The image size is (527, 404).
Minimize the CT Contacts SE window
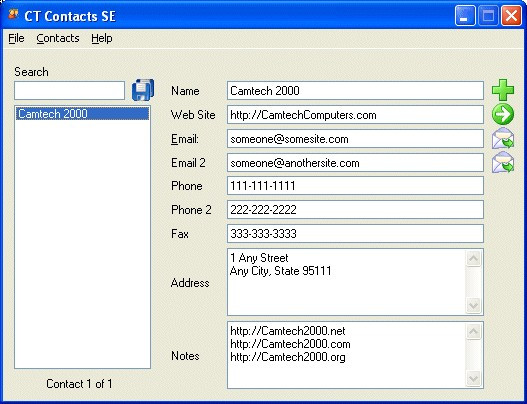point(465,15)
